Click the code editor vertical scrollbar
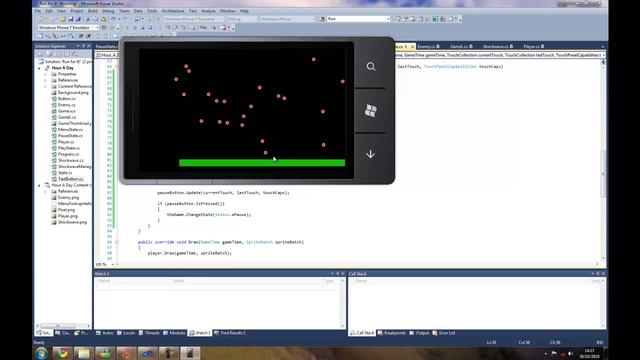 603,161
